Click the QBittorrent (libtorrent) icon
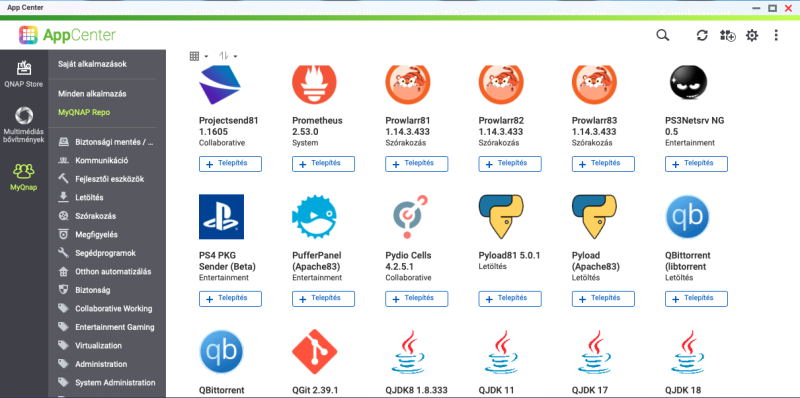Viewport: 800px width, 398px height. click(687, 217)
